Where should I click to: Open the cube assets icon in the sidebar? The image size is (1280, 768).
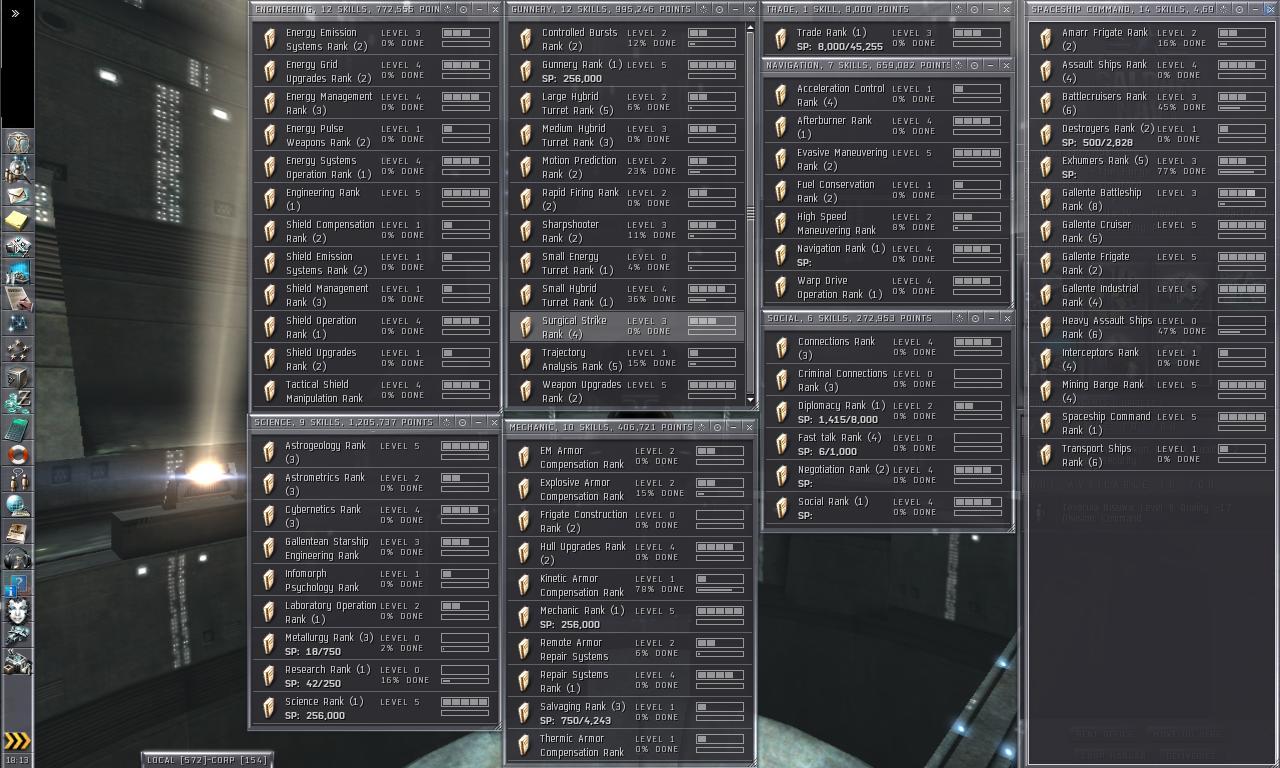pos(17,376)
